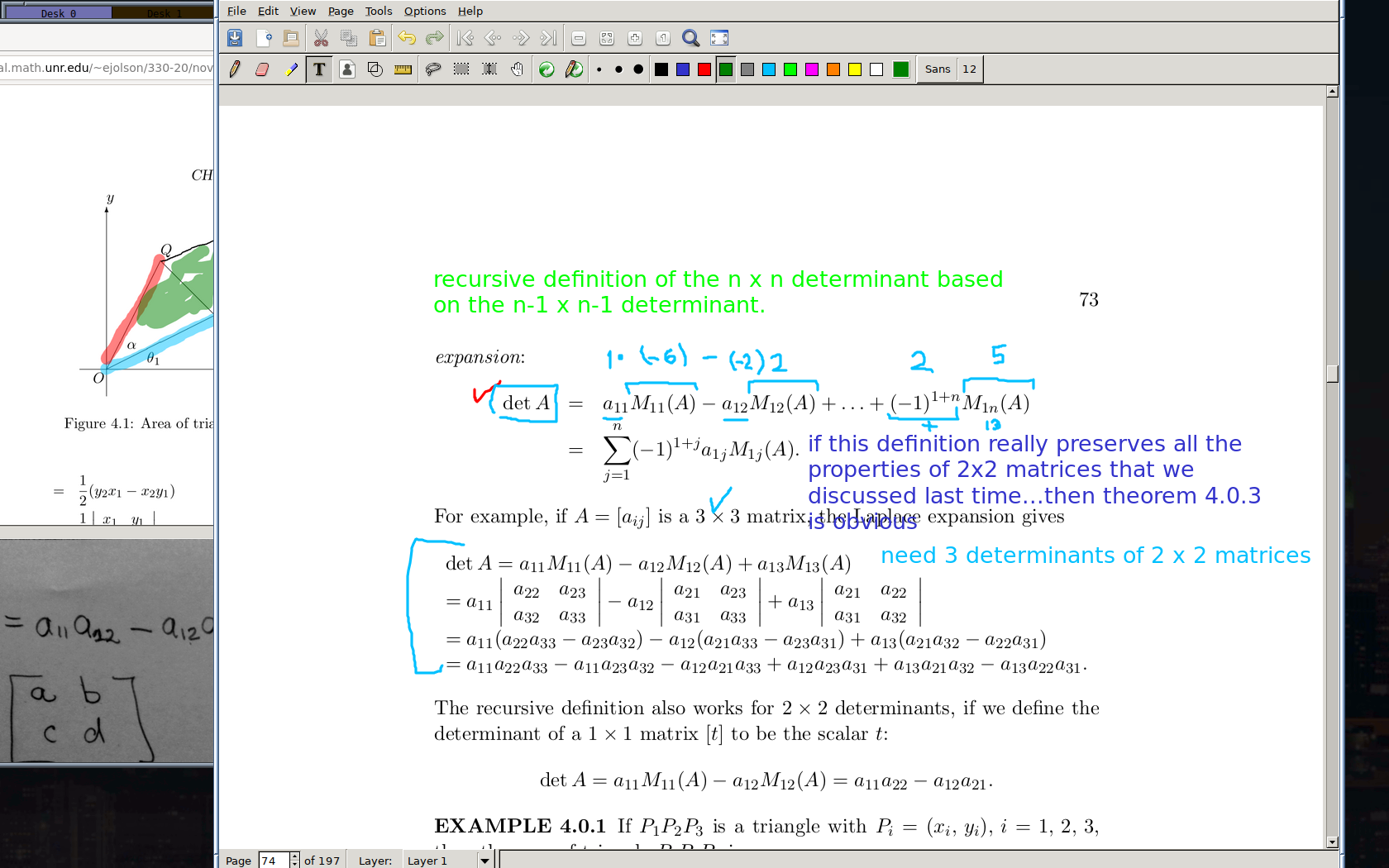This screenshot has height=868, width=1389.
Task: Choose the Highlighter tool
Action: pos(290,69)
